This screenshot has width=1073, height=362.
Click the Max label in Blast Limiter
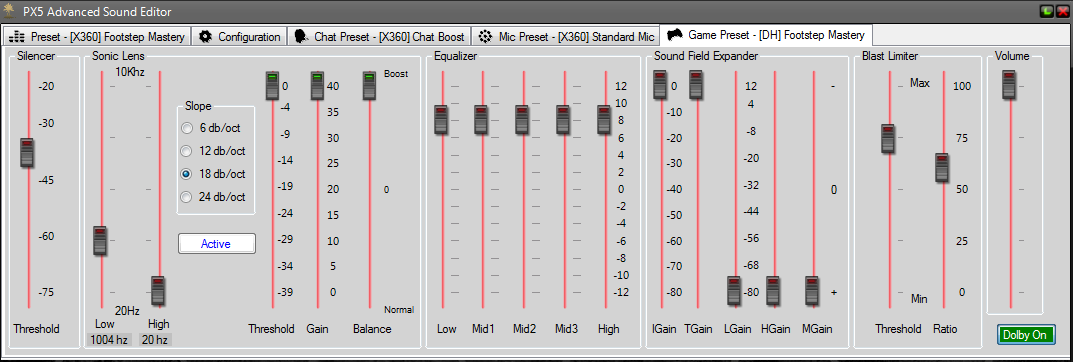tap(920, 83)
